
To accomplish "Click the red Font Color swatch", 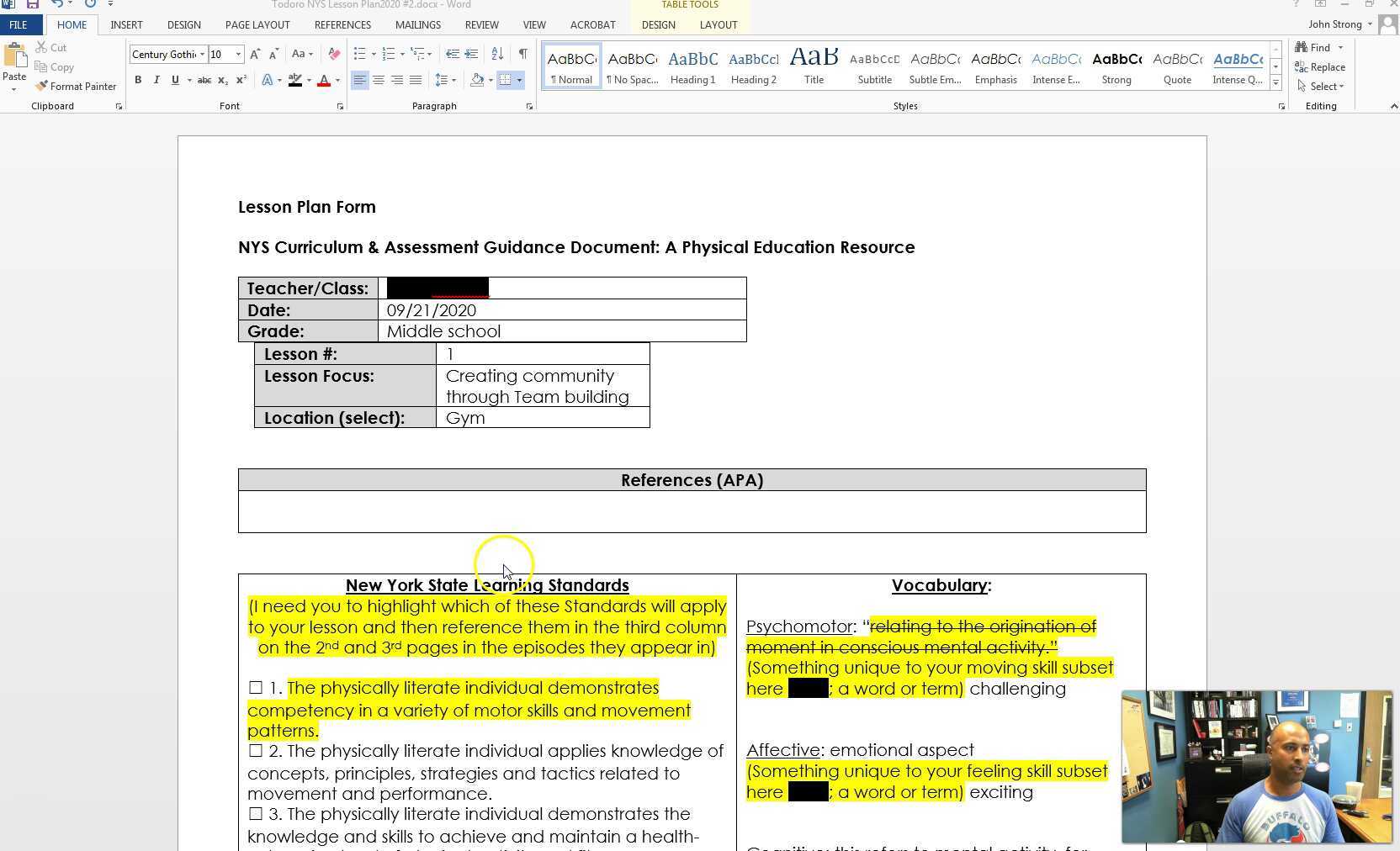I will (324, 80).
